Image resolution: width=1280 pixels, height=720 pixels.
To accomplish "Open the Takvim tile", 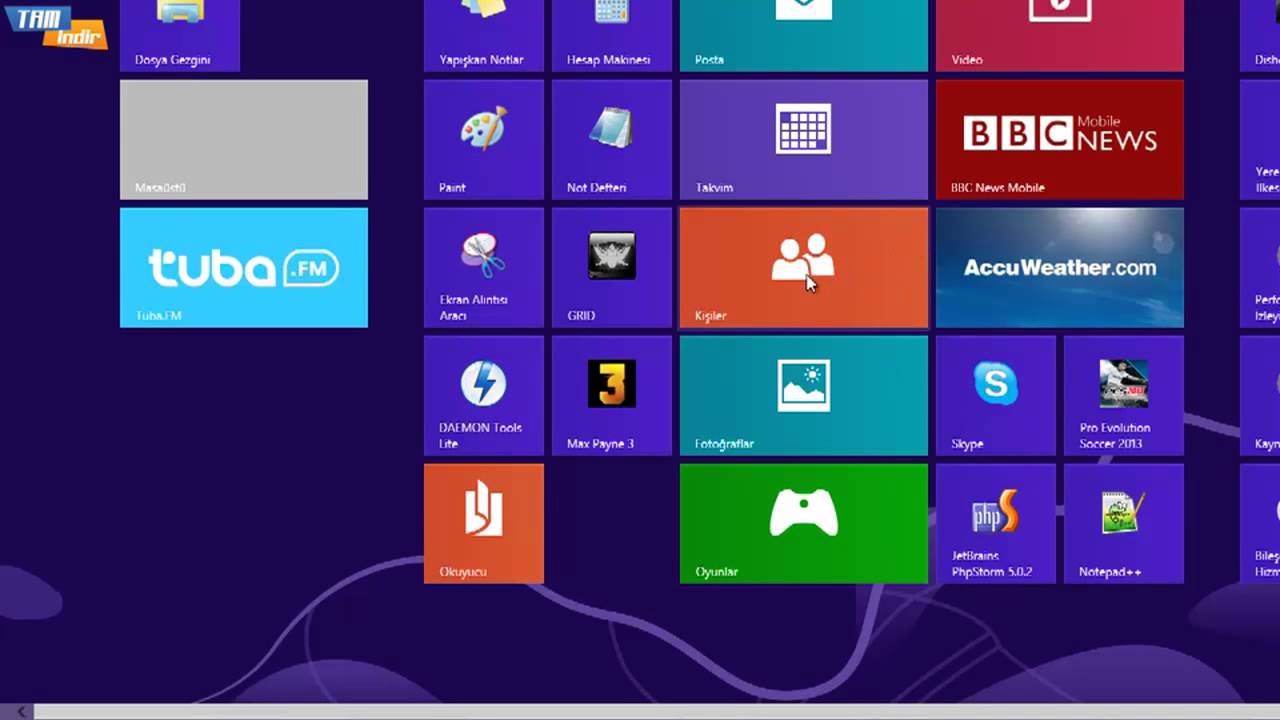I will (803, 139).
